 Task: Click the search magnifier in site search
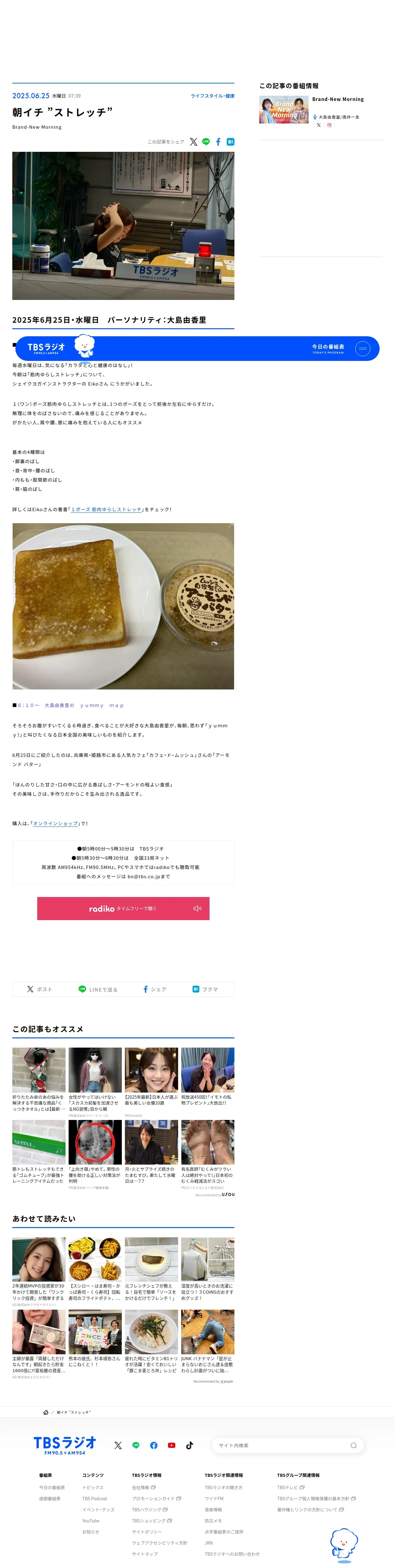click(x=354, y=1445)
